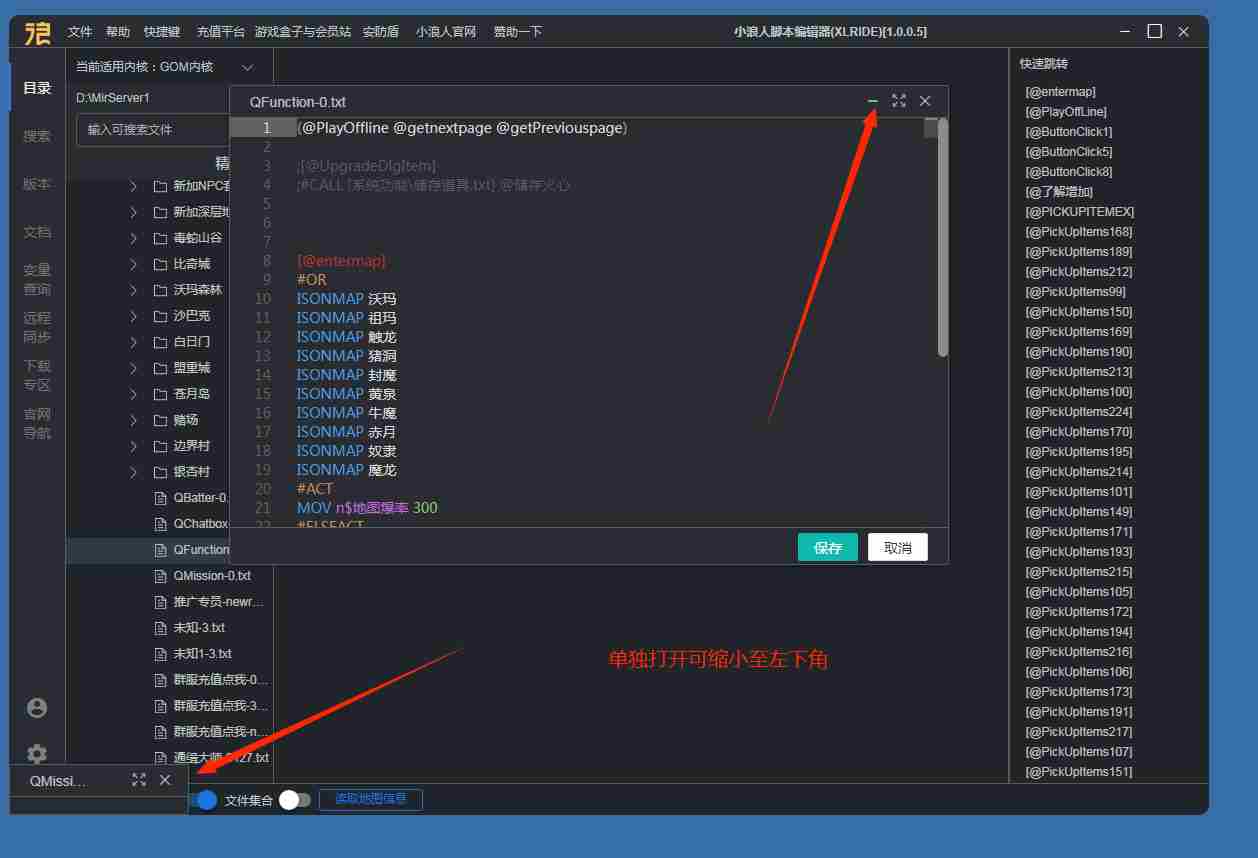Open the user account icon in sidebar
This screenshot has height=858, width=1258.
point(37,708)
